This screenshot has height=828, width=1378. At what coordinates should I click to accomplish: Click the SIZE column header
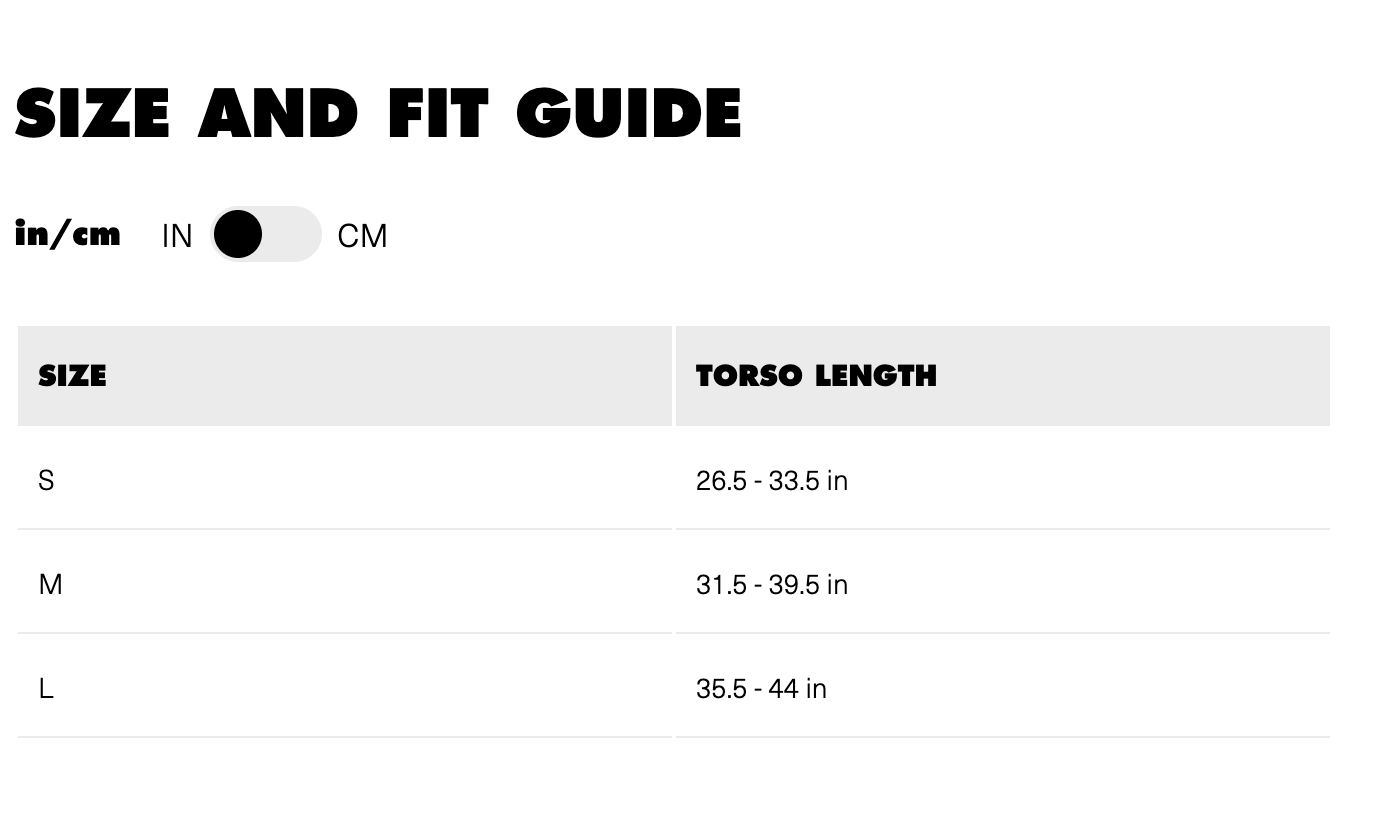click(72, 376)
